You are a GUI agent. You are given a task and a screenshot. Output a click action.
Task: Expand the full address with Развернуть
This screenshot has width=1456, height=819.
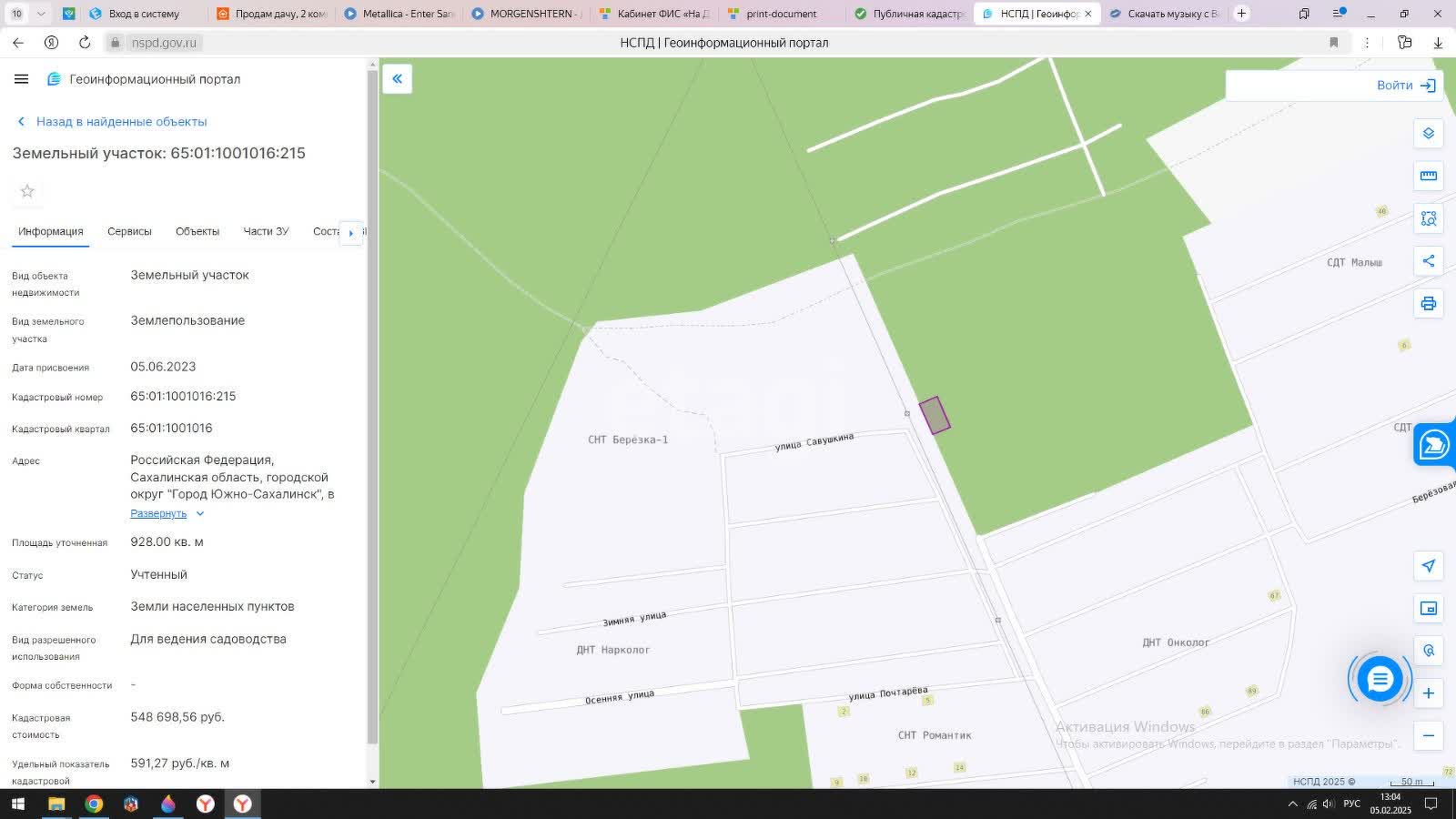tap(158, 513)
